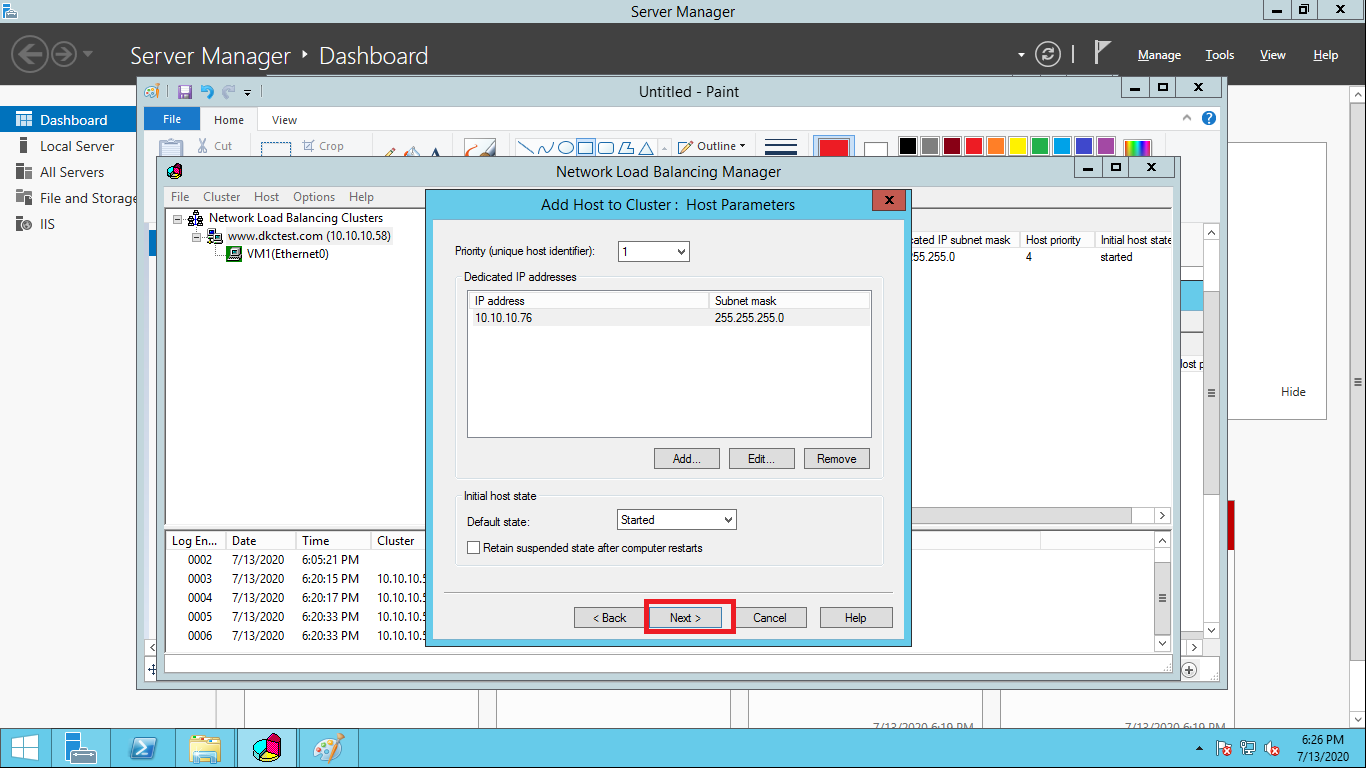Pick the Oval shape in Paint's shapes gallery
The width and height of the screenshot is (1366, 768).
pyautogui.click(x=566, y=147)
